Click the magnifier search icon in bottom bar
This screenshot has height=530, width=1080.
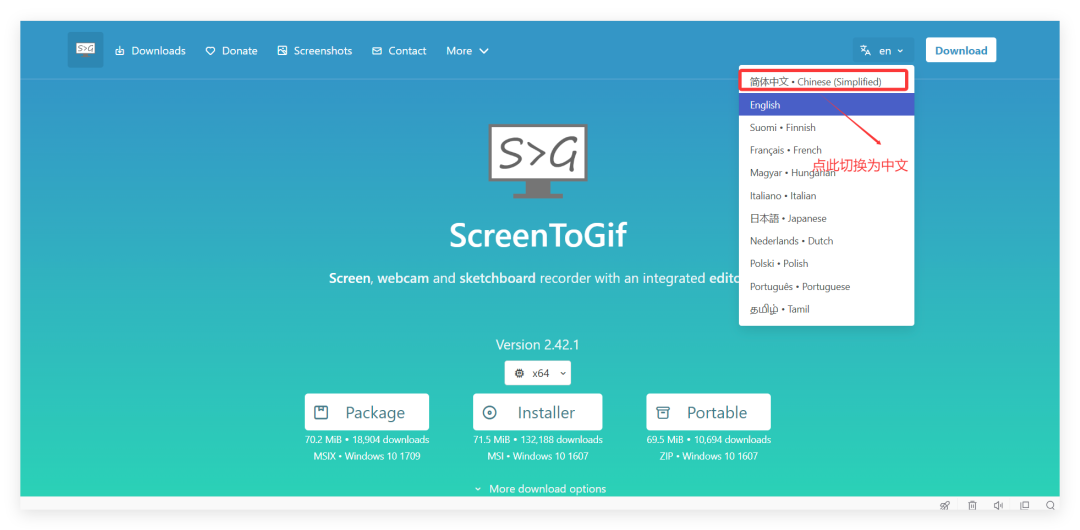(x=1050, y=505)
